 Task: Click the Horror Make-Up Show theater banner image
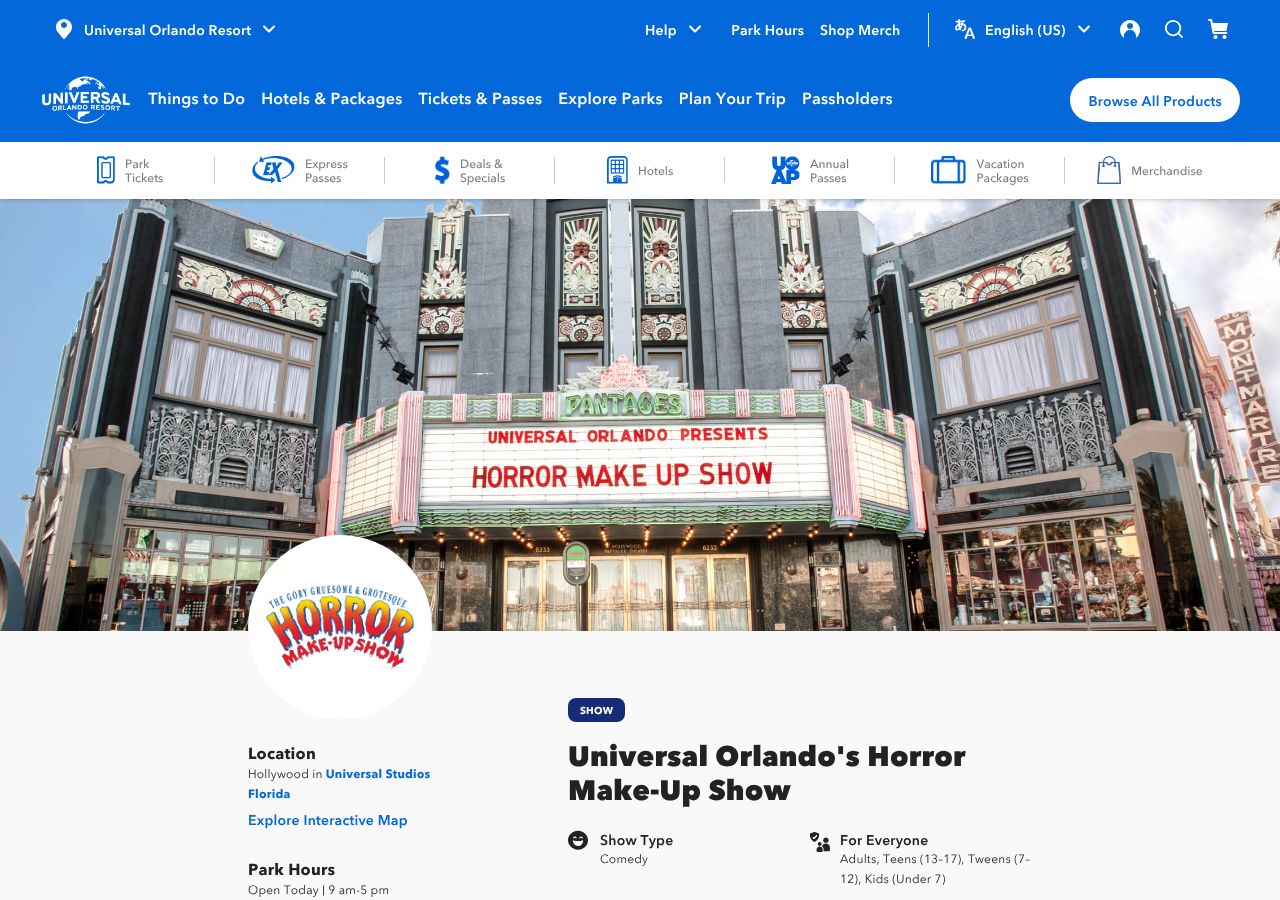click(x=640, y=414)
